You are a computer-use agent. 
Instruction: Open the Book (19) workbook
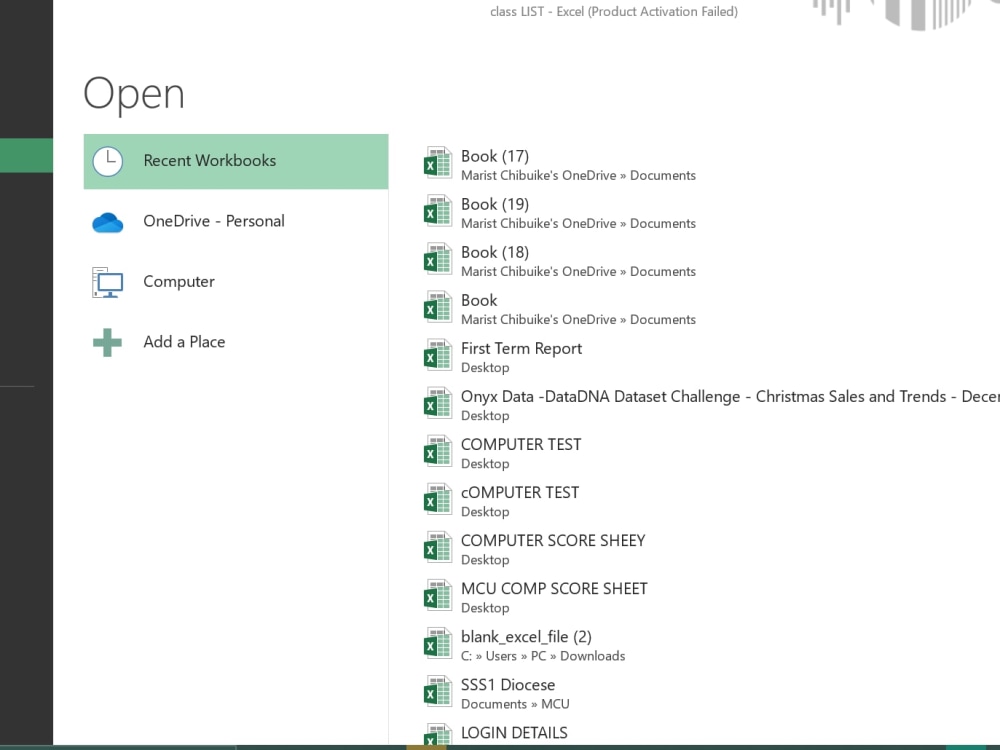[495, 204]
